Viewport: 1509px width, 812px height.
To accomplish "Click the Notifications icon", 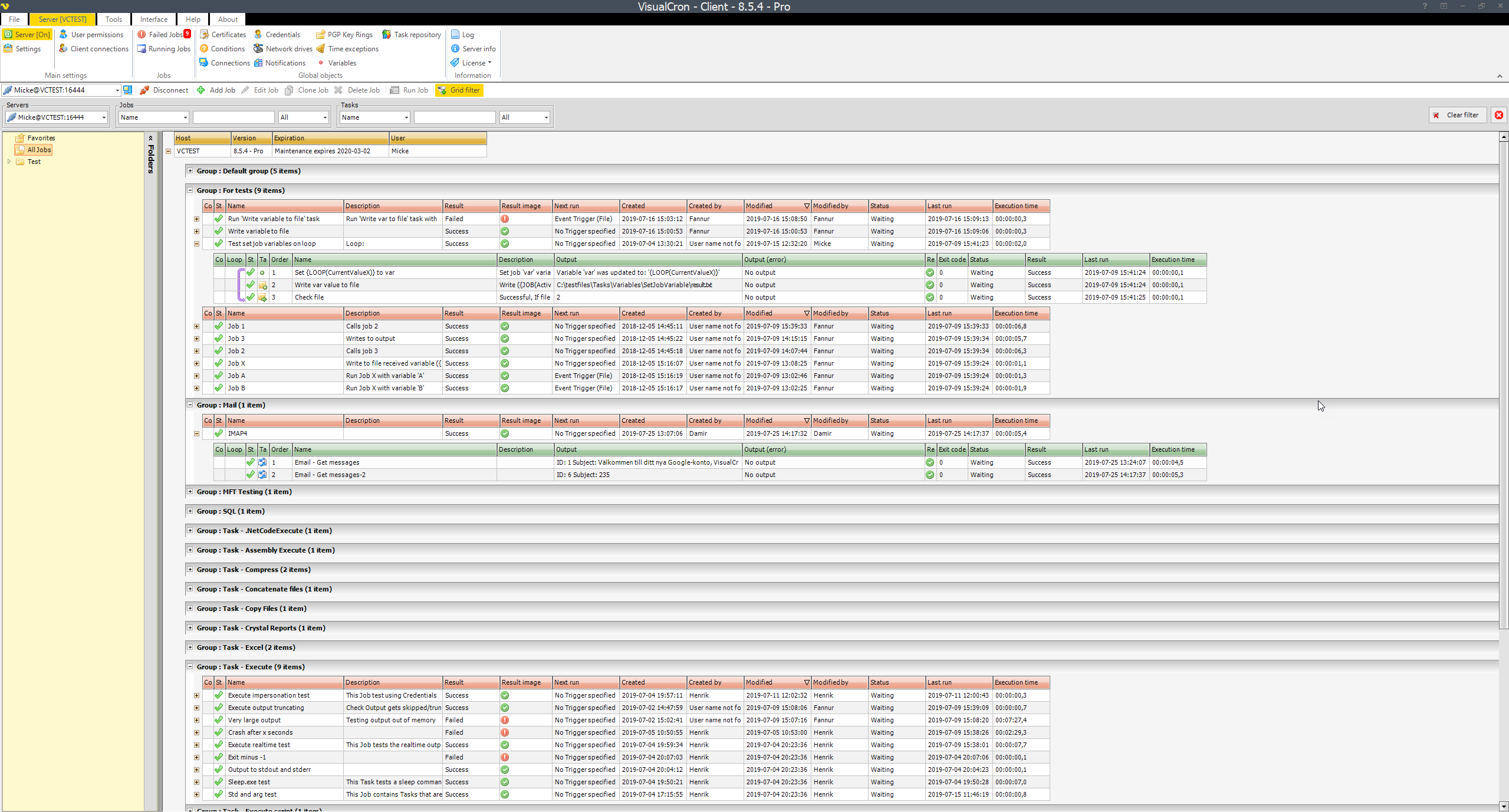I will 258,63.
